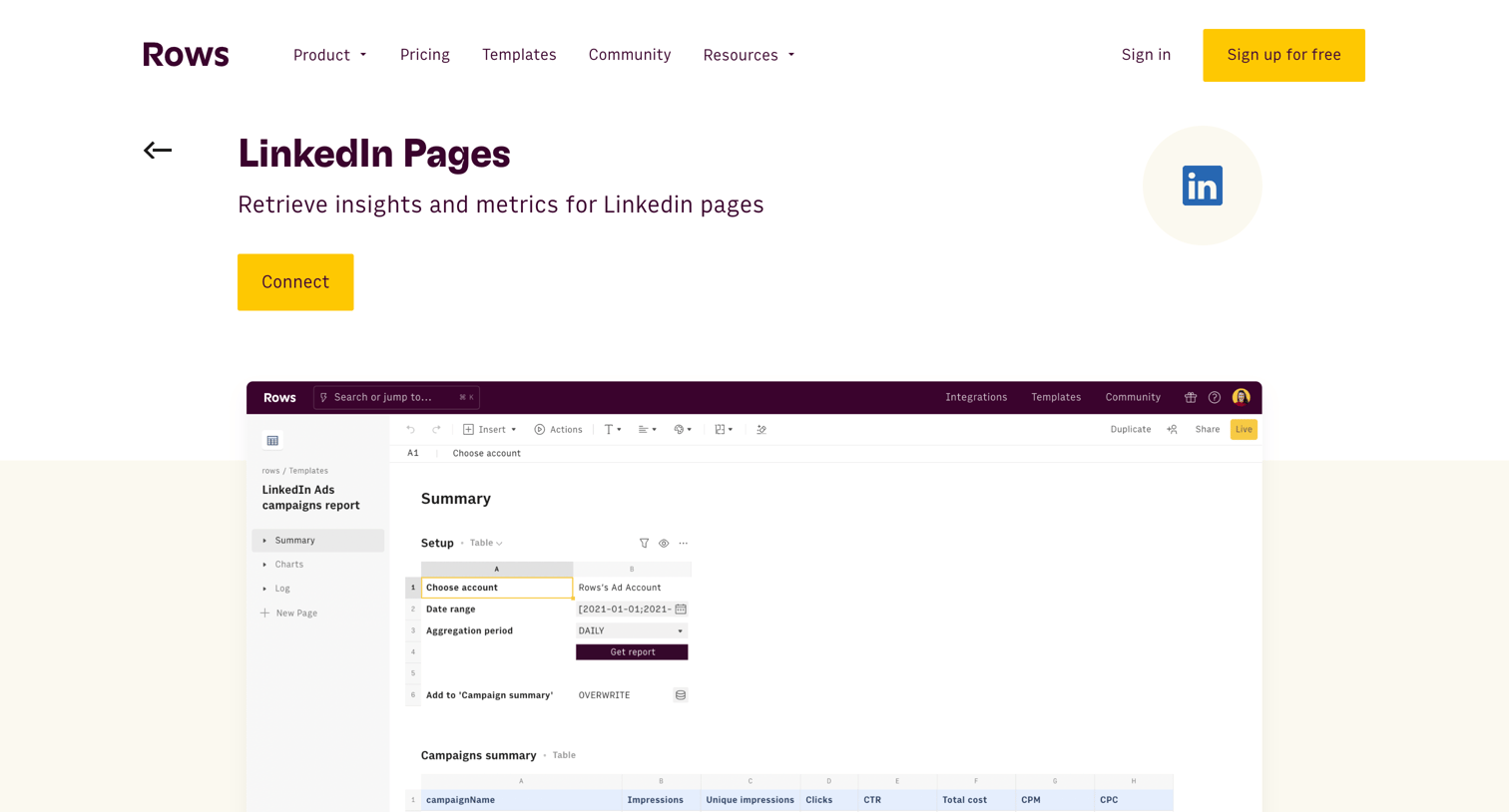This screenshot has height=812, width=1509.
Task: Click the Actions play icon button
Action: (558, 429)
